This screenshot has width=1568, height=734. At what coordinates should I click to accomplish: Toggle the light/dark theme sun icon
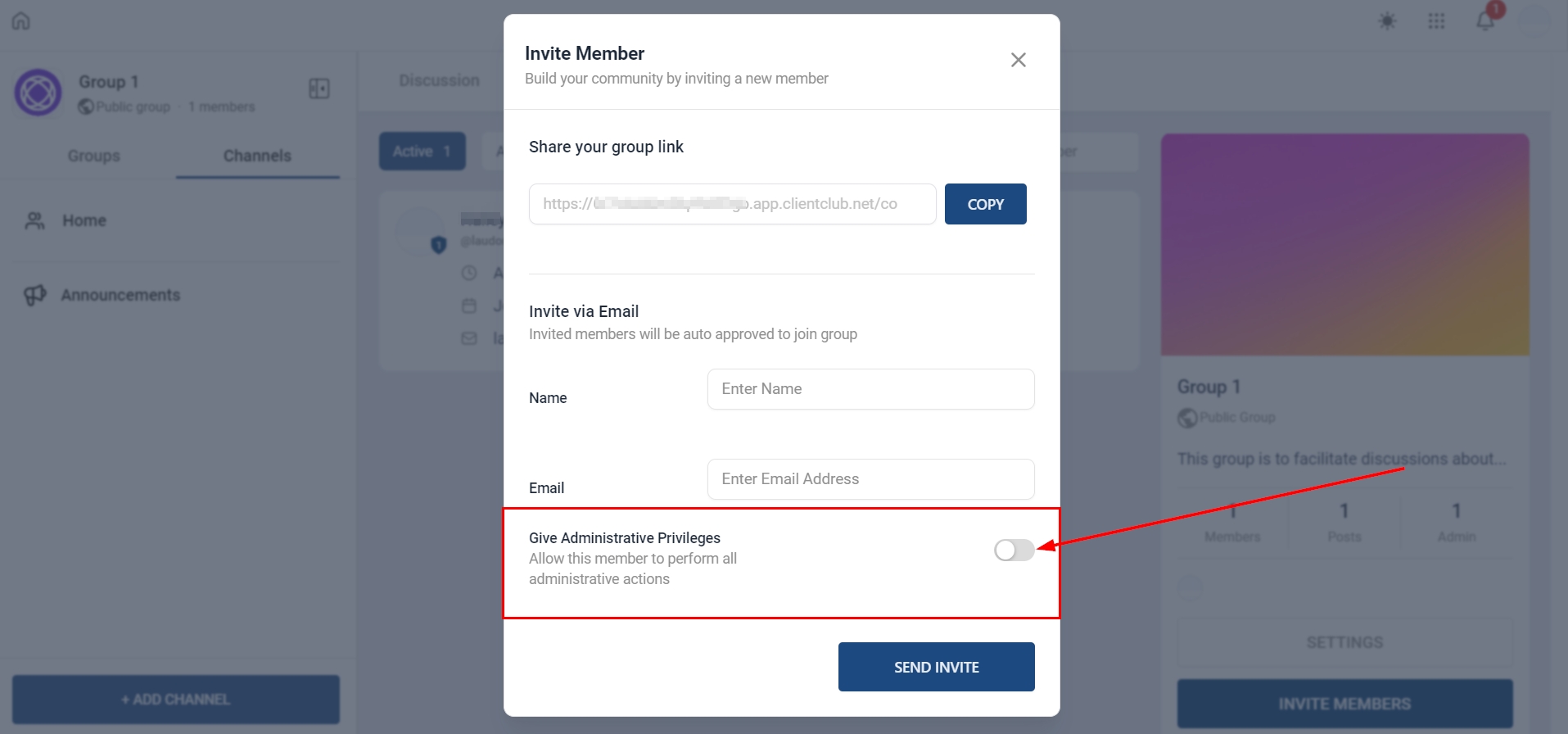pyautogui.click(x=1386, y=20)
